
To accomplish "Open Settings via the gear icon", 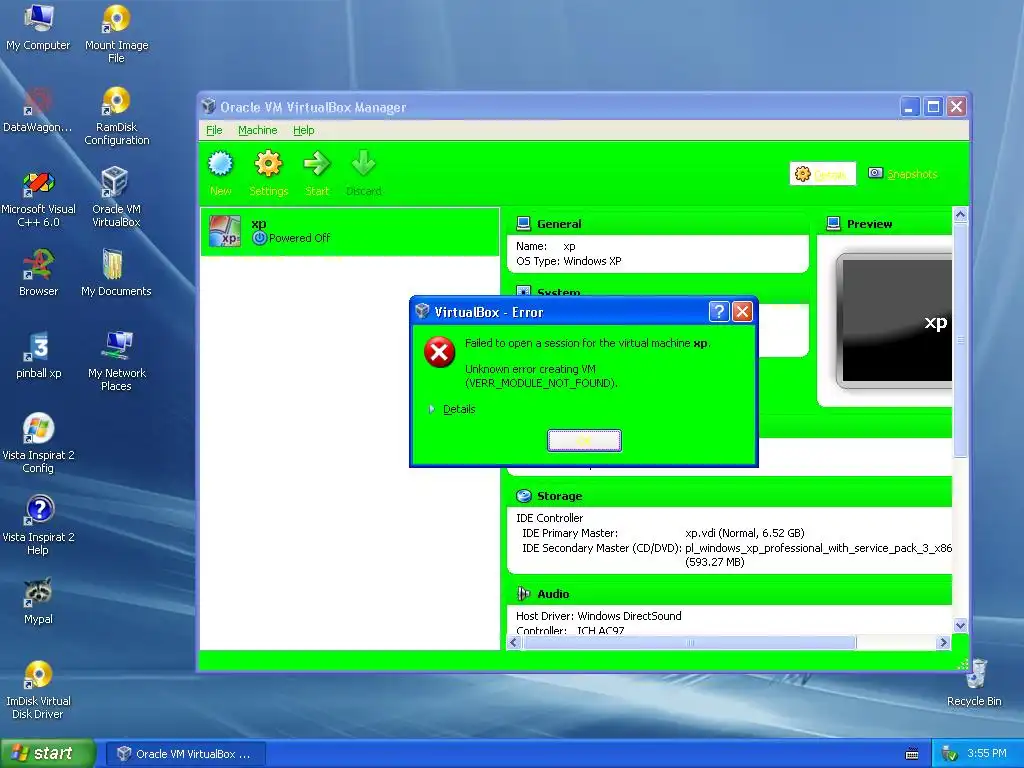I will point(268,164).
